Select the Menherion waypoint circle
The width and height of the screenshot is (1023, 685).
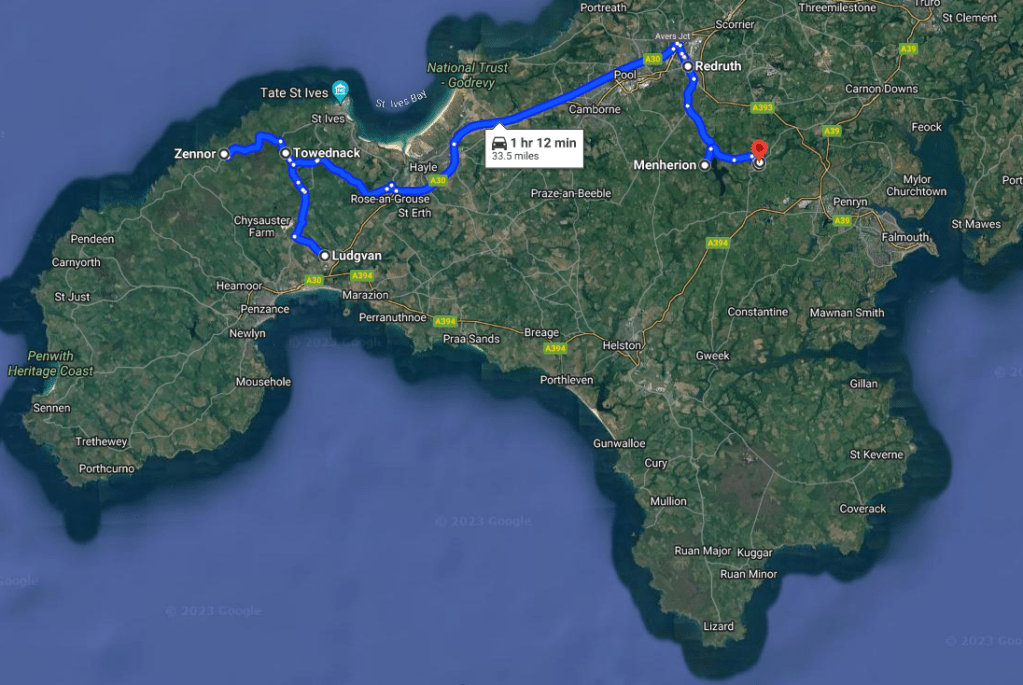click(705, 166)
